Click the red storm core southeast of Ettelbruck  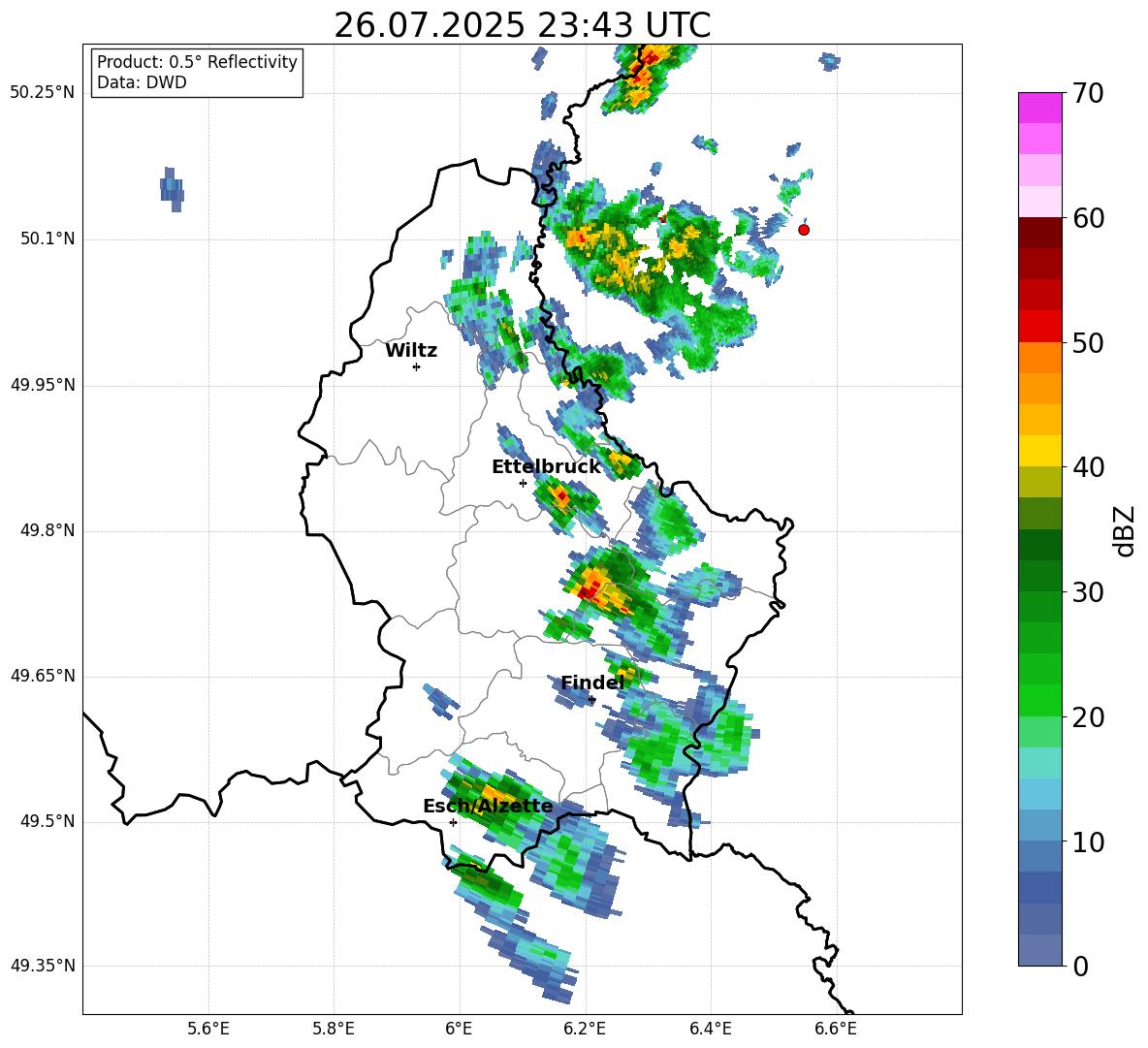point(561,497)
